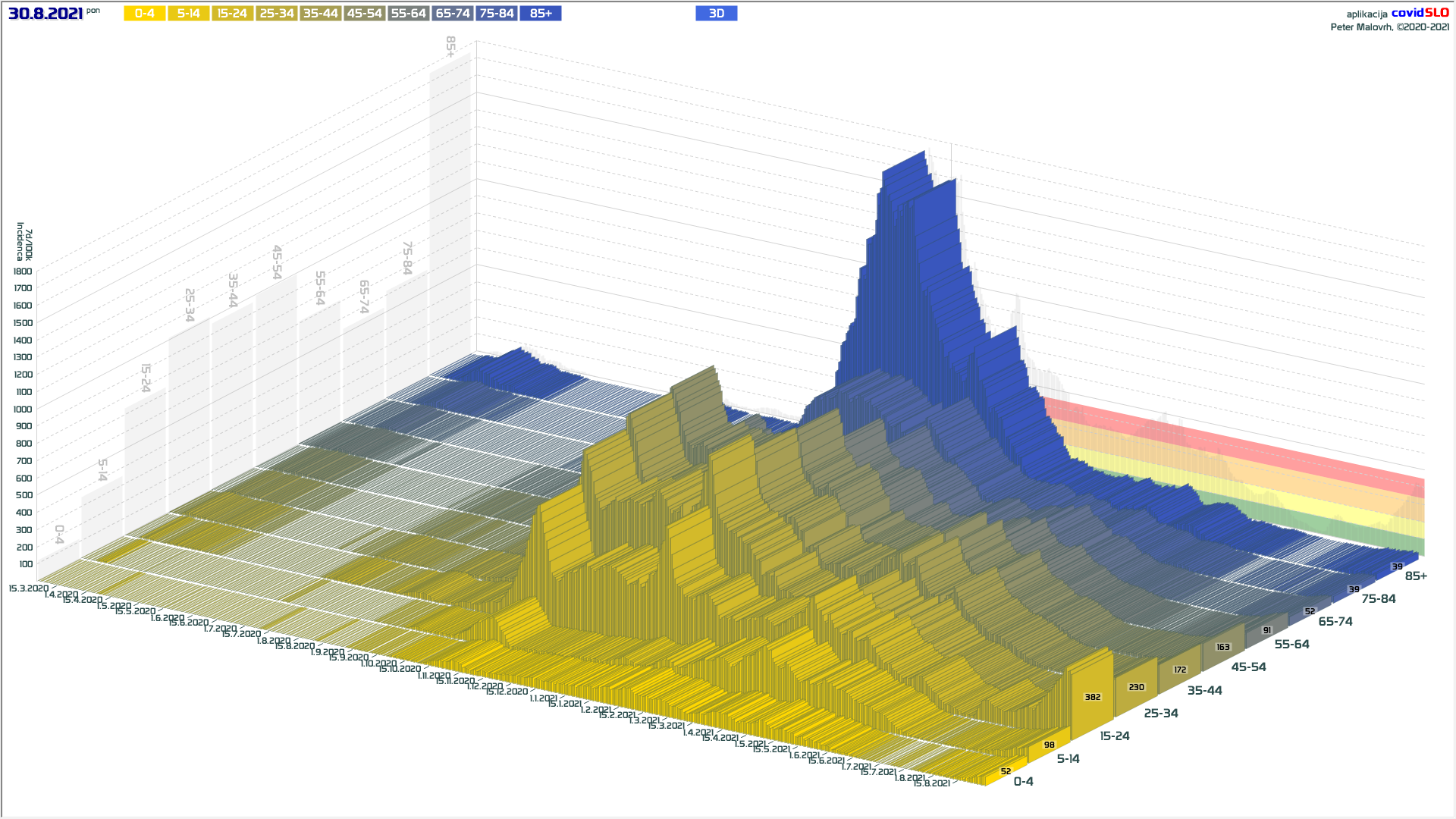Toggle the 55-64 age group filter
Viewport: 1456px width, 819px height.
pyautogui.click(x=408, y=14)
